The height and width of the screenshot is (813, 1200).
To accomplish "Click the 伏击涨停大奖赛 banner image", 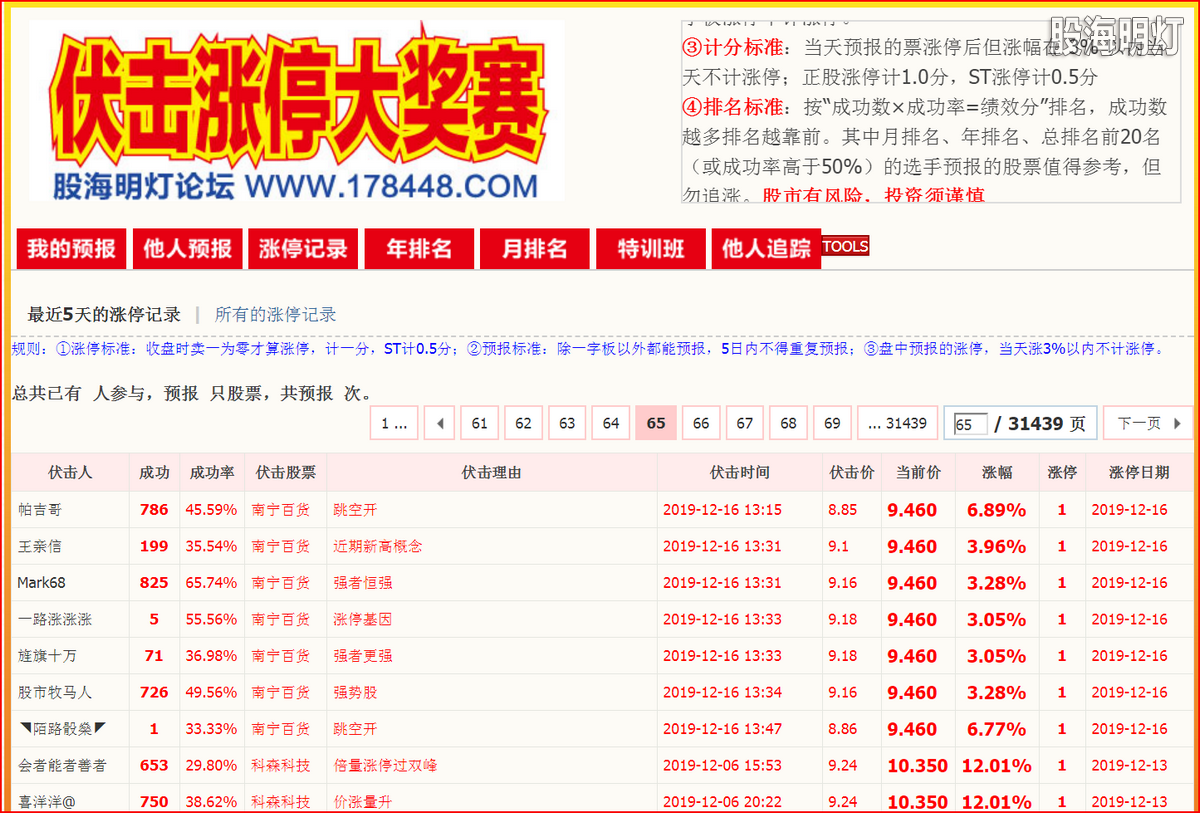I will click(x=297, y=109).
